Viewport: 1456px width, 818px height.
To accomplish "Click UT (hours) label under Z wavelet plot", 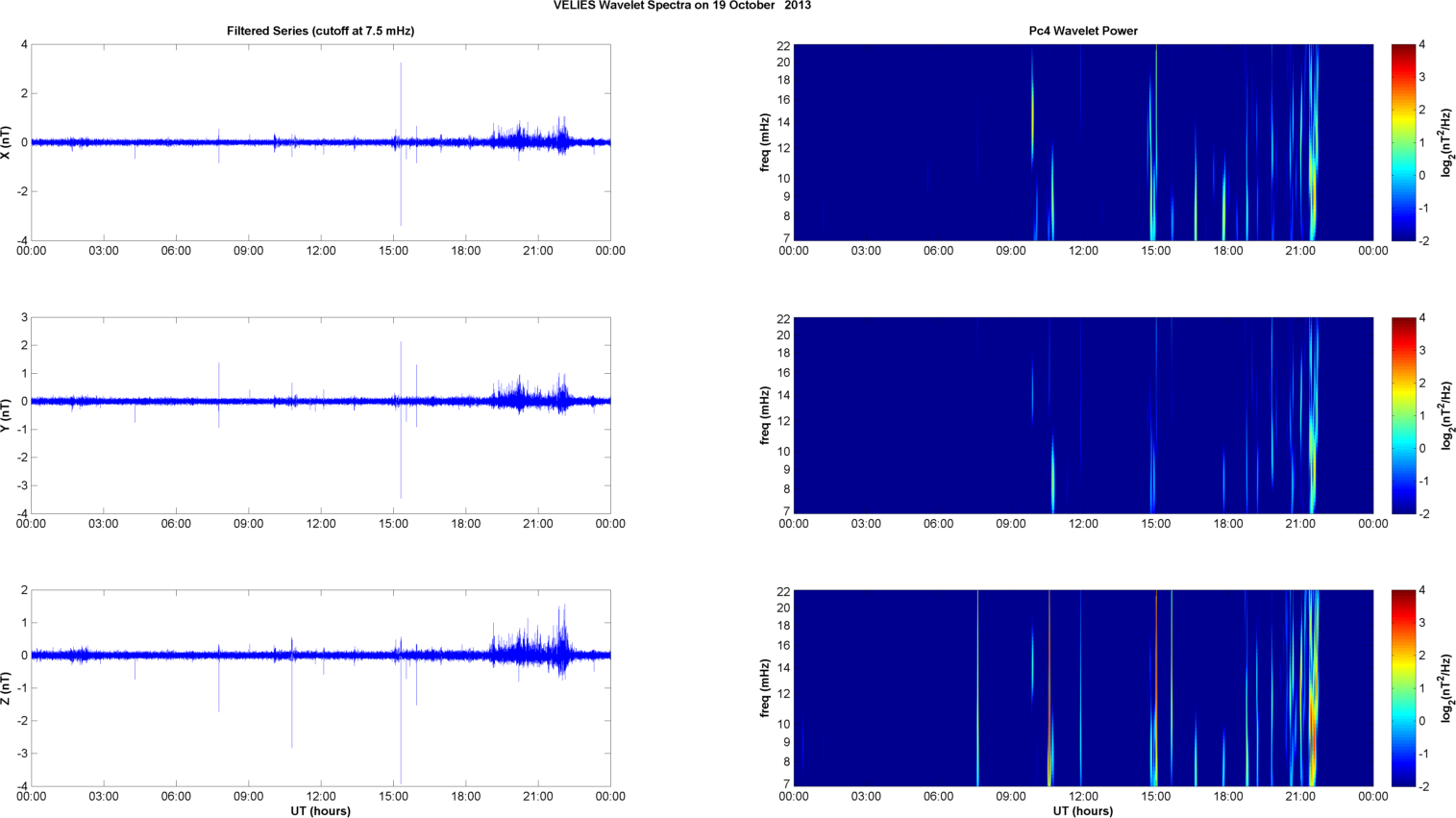I will tap(1083, 811).
